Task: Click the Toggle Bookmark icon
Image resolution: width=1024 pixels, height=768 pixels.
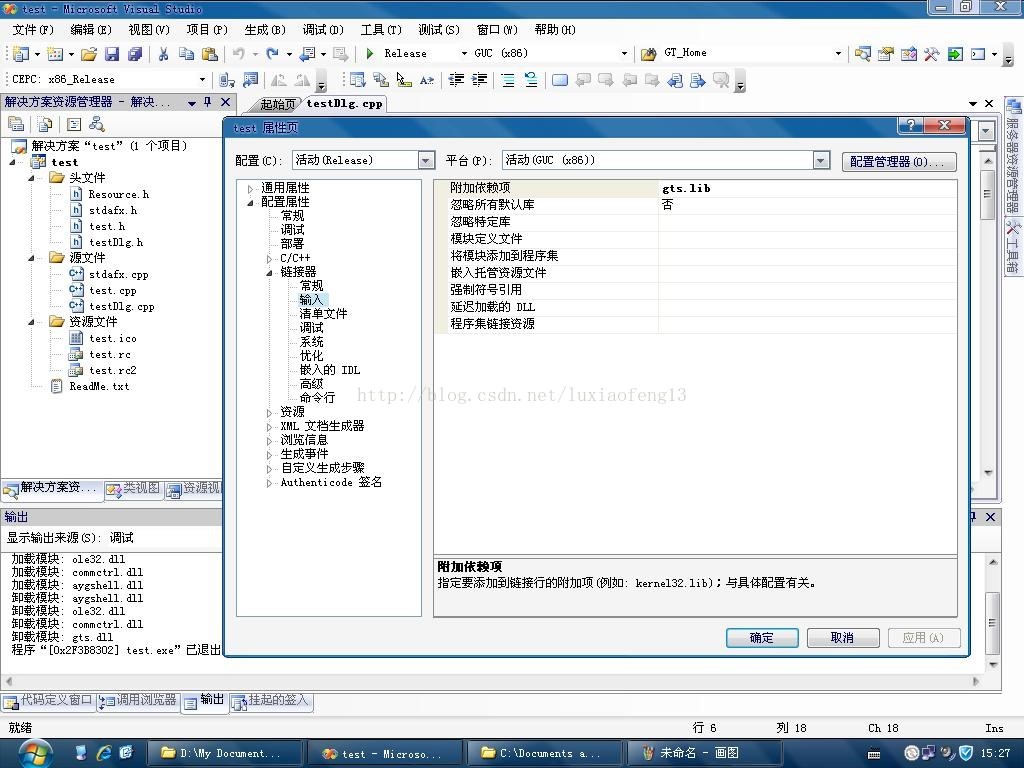Action: click(560, 80)
